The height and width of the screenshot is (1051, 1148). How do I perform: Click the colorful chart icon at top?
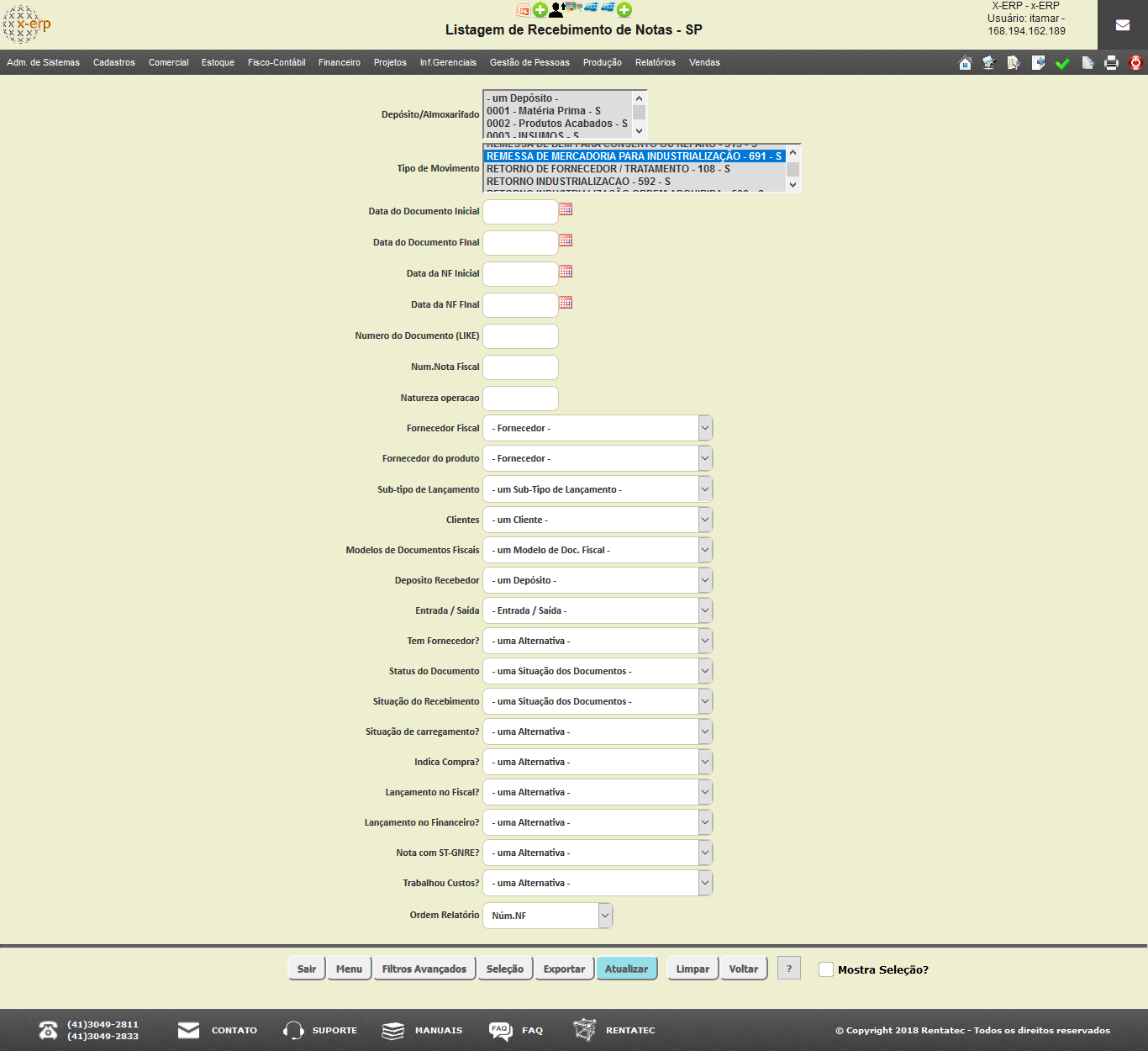[573, 8]
